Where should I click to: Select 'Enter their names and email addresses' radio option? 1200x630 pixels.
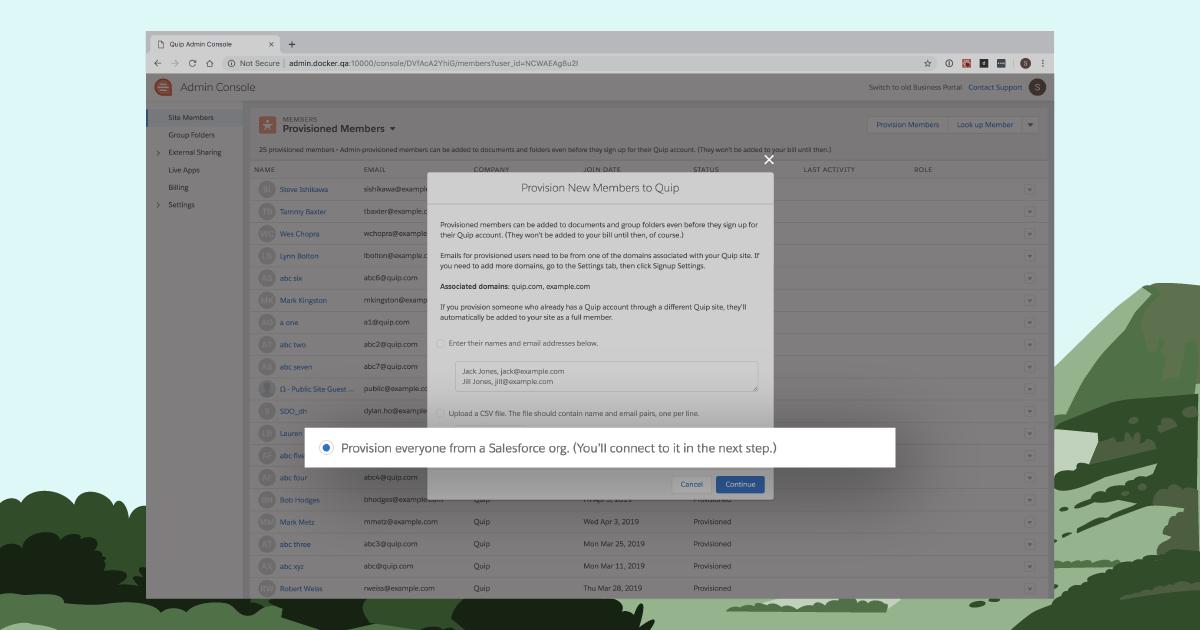coord(441,343)
